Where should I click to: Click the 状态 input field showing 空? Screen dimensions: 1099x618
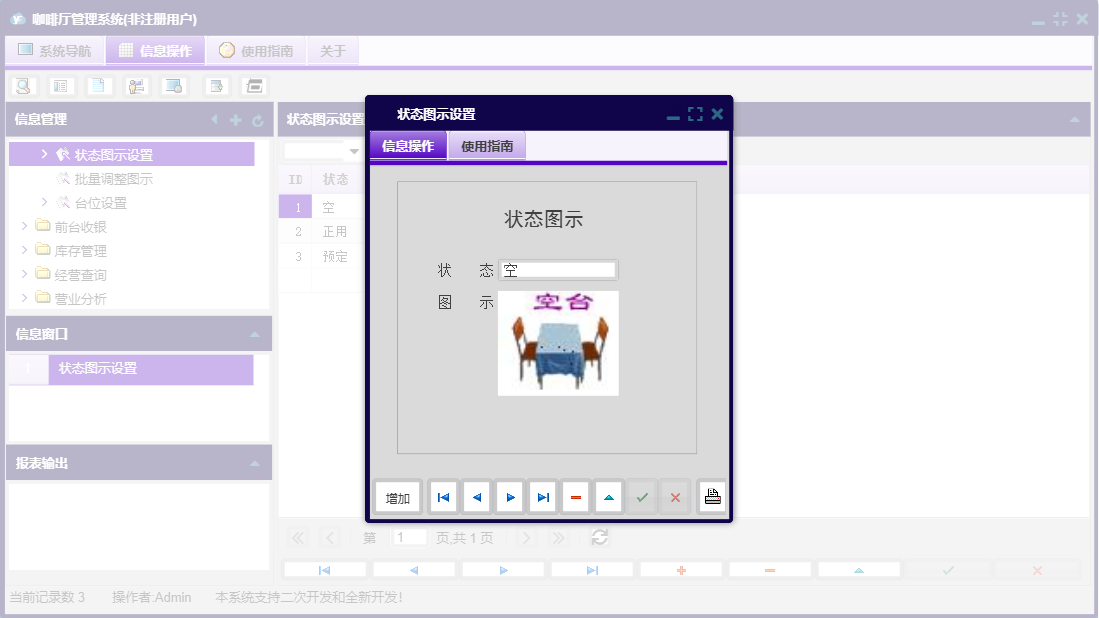tap(558, 269)
